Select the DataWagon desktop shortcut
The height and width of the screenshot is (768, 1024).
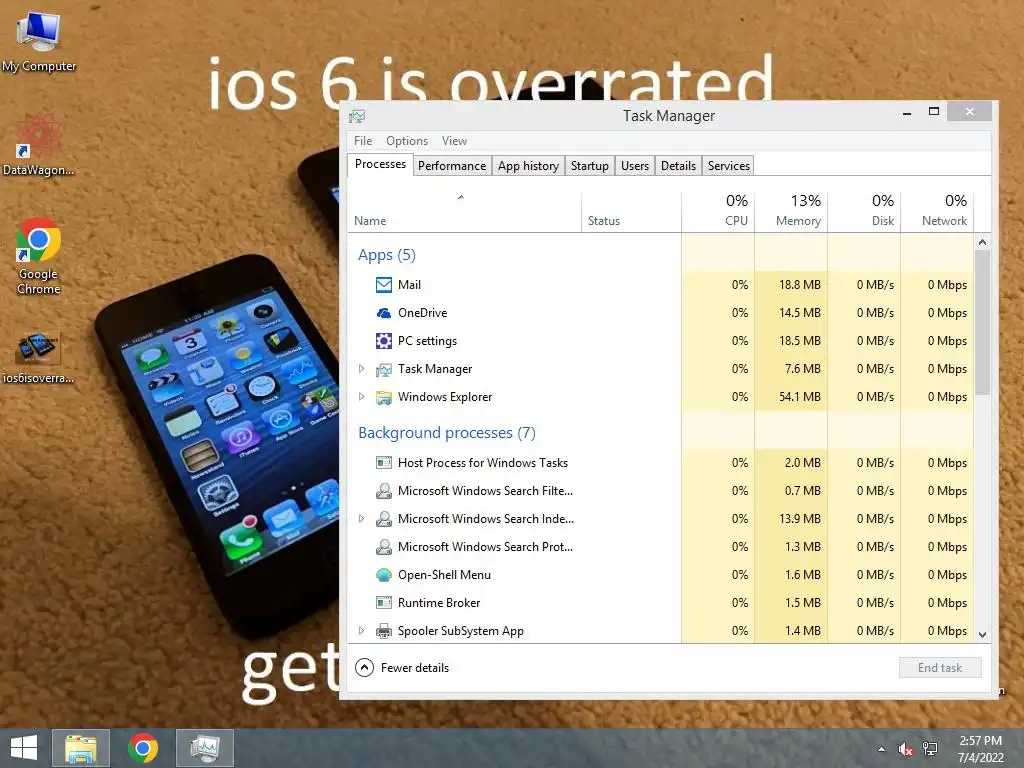pyautogui.click(x=39, y=145)
